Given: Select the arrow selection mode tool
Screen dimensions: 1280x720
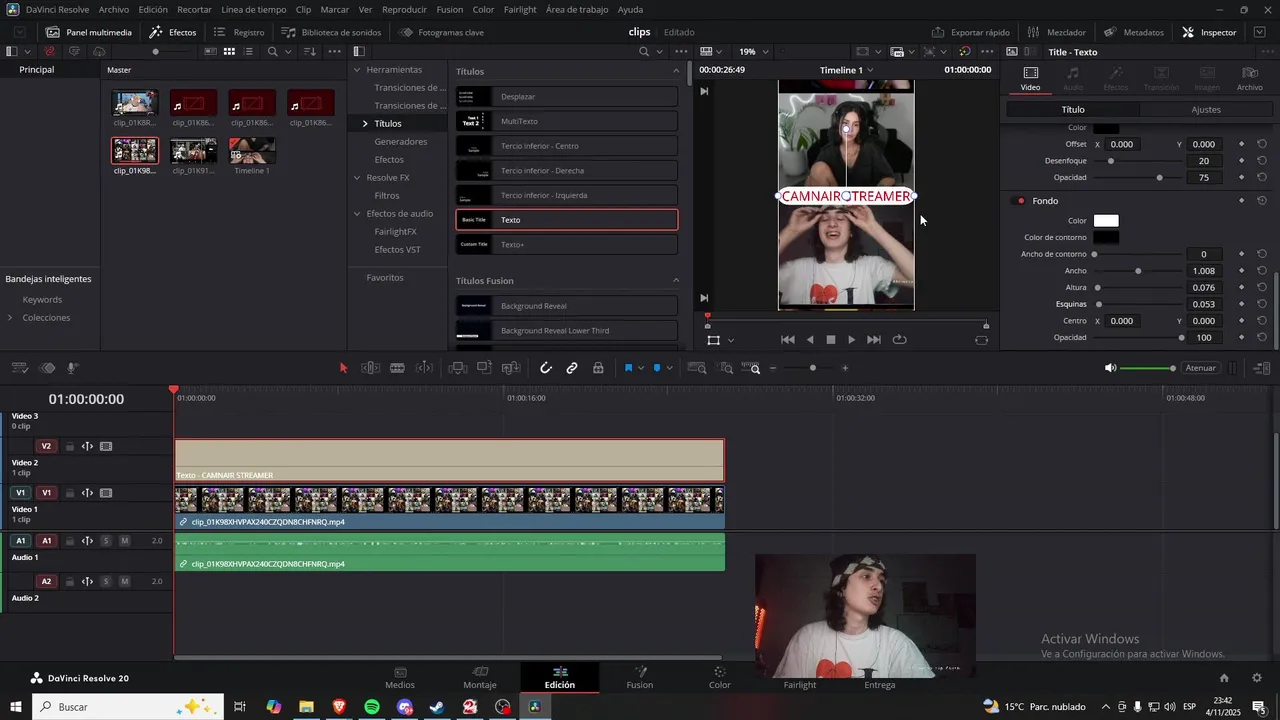Looking at the screenshot, I should coord(343,368).
